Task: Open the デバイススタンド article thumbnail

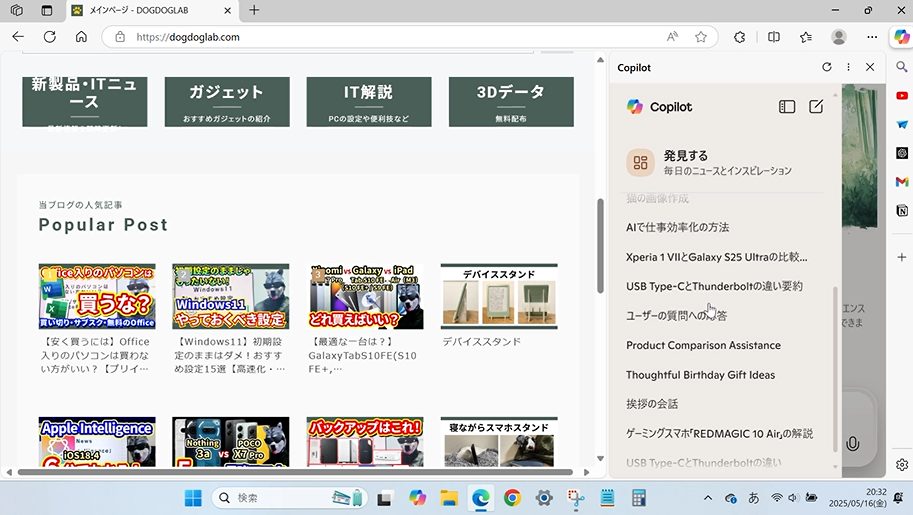Action: click(499, 297)
